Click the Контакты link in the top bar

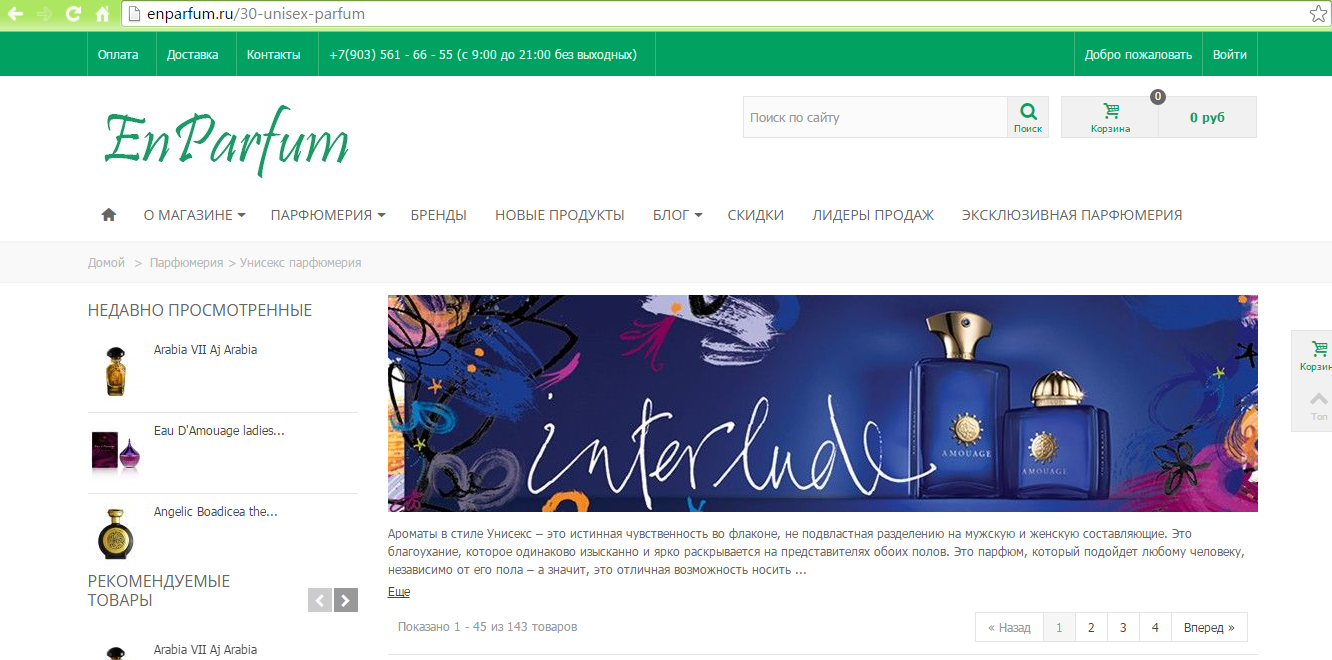point(273,55)
